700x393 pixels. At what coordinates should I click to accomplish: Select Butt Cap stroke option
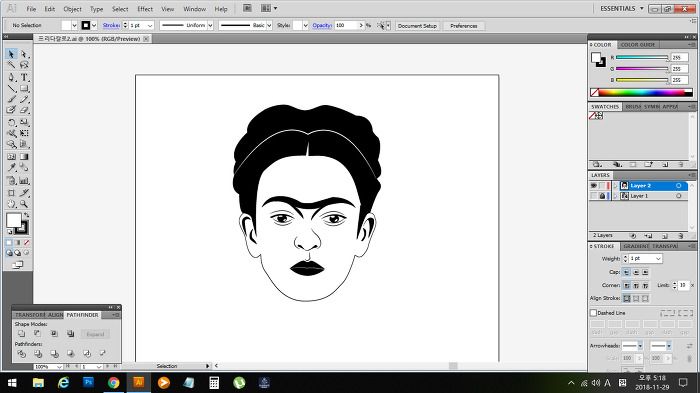(626, 272)
